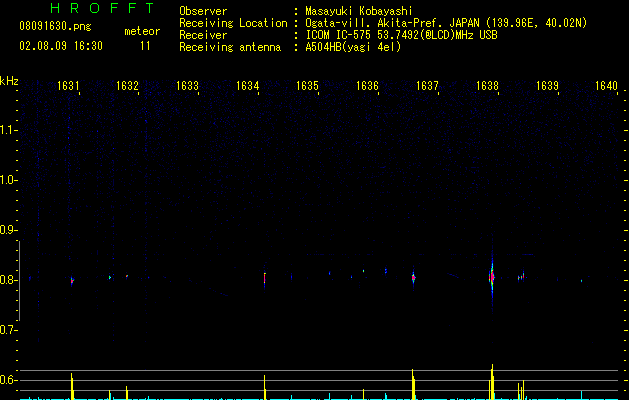Click the meteor echo just before 1637
629x400 pixels.
coord(413,277)
